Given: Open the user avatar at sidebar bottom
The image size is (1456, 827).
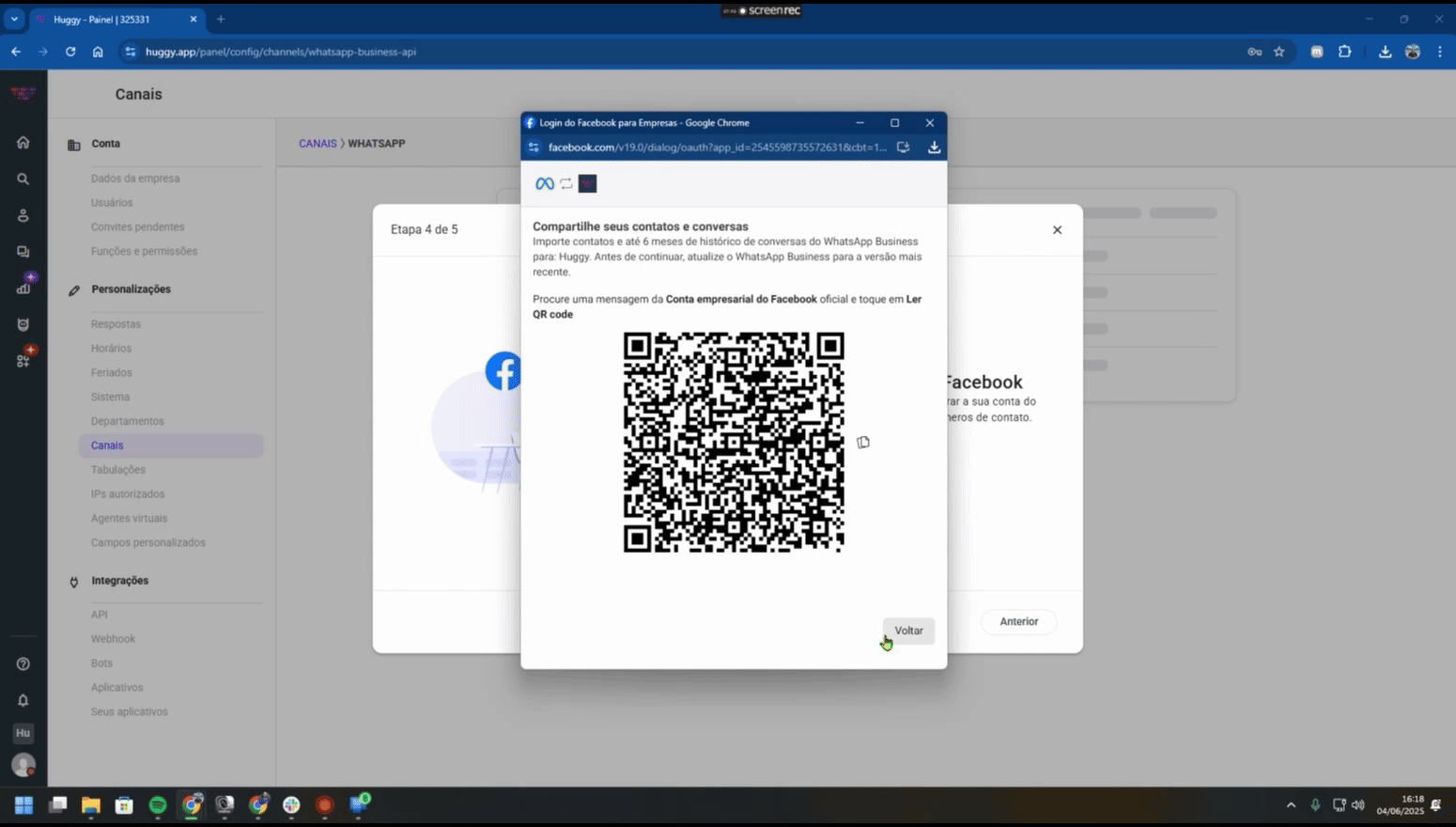Looking at the screenshot, I should (x=23, y=765).
